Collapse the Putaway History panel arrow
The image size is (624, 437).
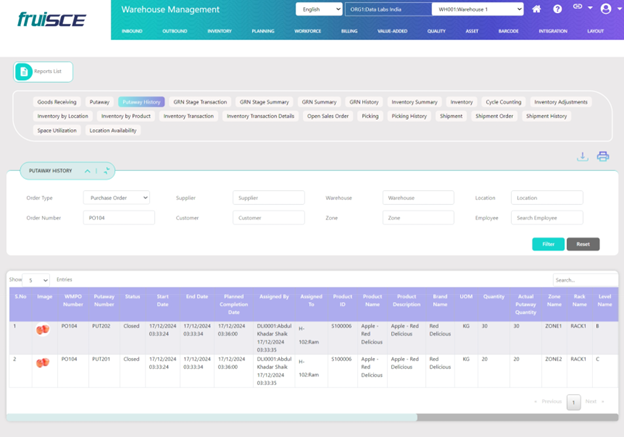pos(87,171)
